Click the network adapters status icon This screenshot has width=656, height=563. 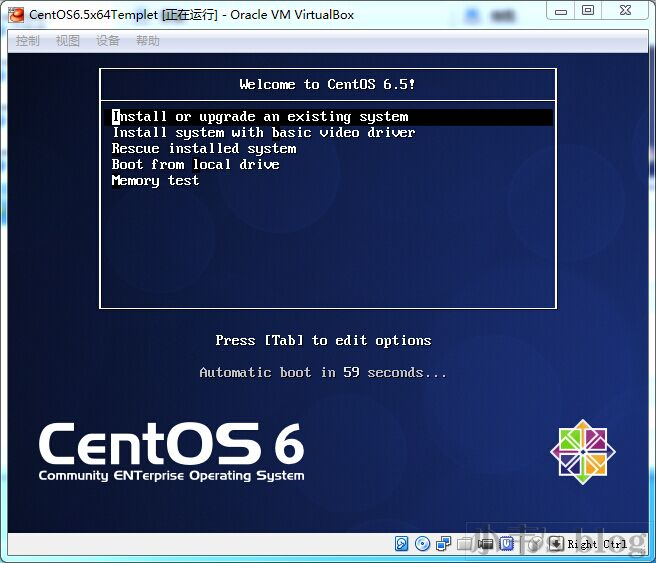tap(443, 543)
